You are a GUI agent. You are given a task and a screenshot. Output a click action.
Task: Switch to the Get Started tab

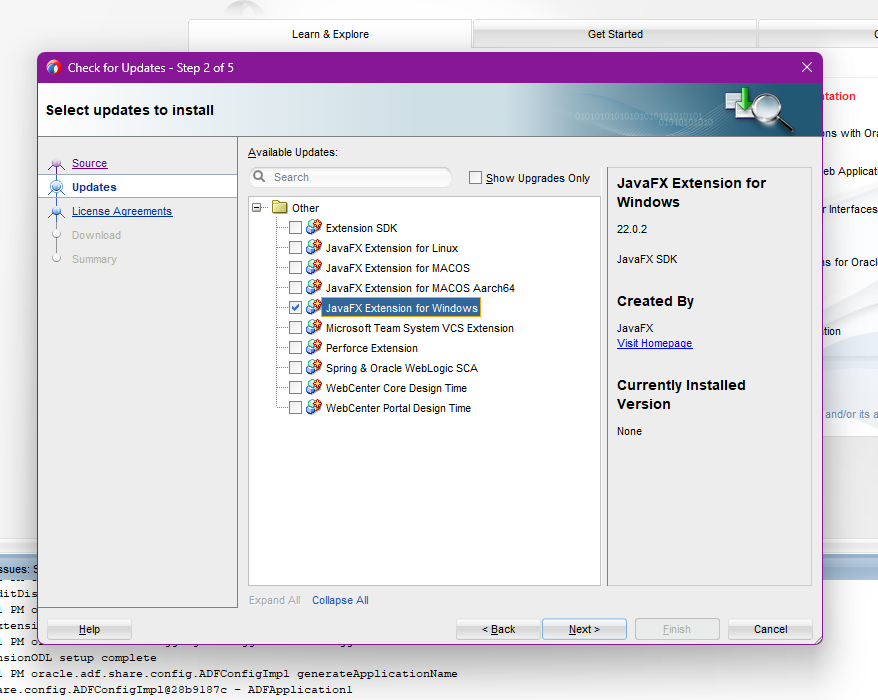pyautogui.click(x=615, y=34)
